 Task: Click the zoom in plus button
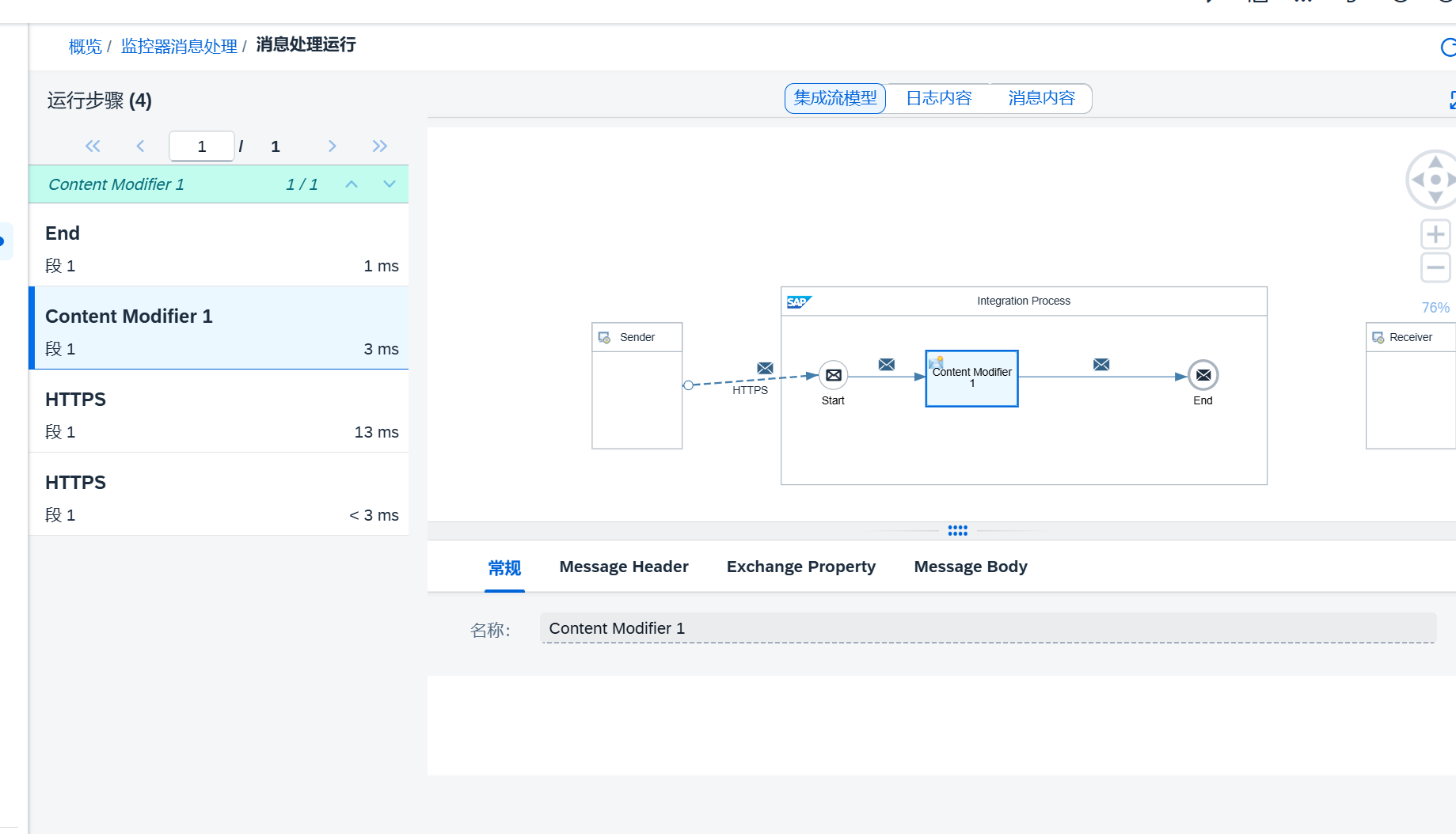coord(1435,234)
